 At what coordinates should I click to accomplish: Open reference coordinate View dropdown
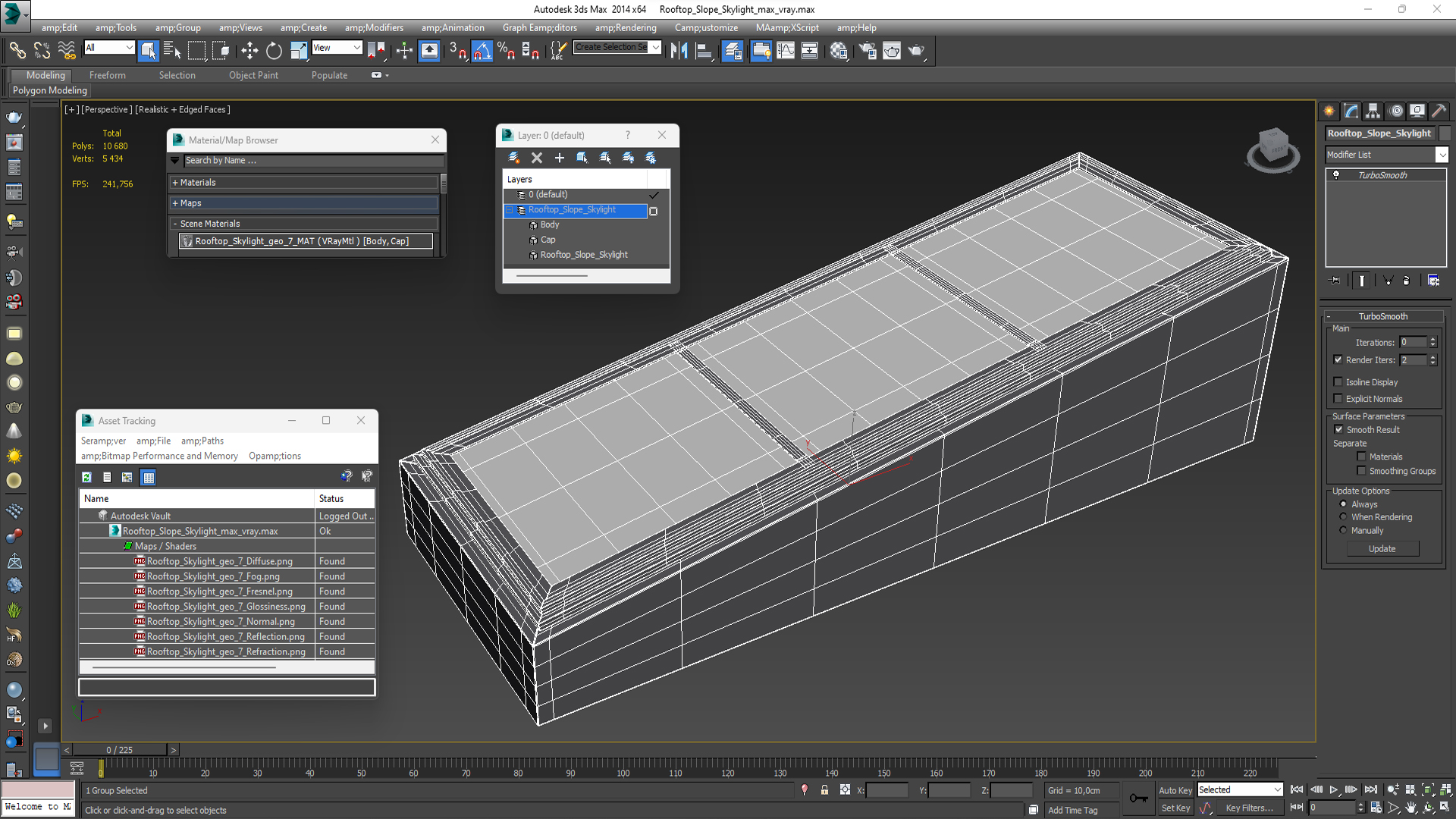[337, 48]
